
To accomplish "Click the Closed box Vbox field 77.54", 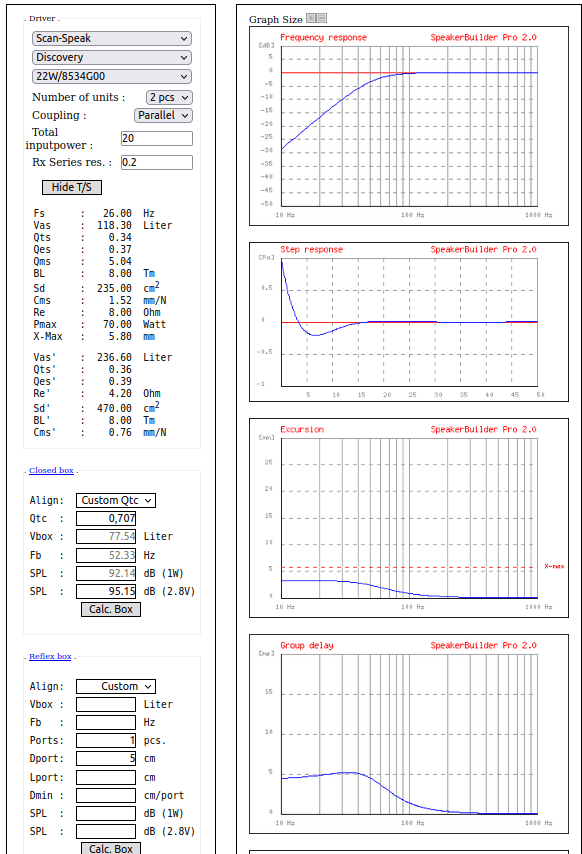I will [x=106, y=536].
